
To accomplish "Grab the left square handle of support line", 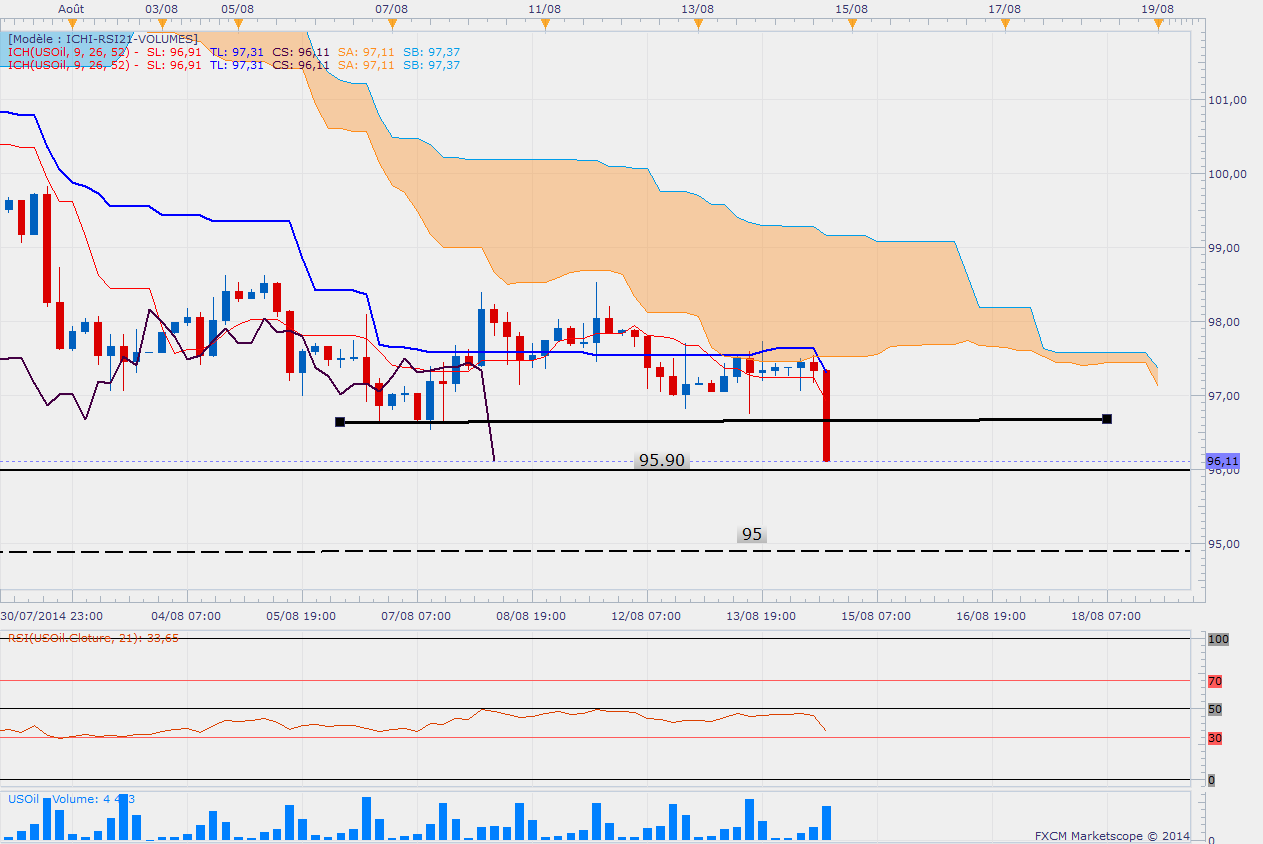I will tap(340, 422).
